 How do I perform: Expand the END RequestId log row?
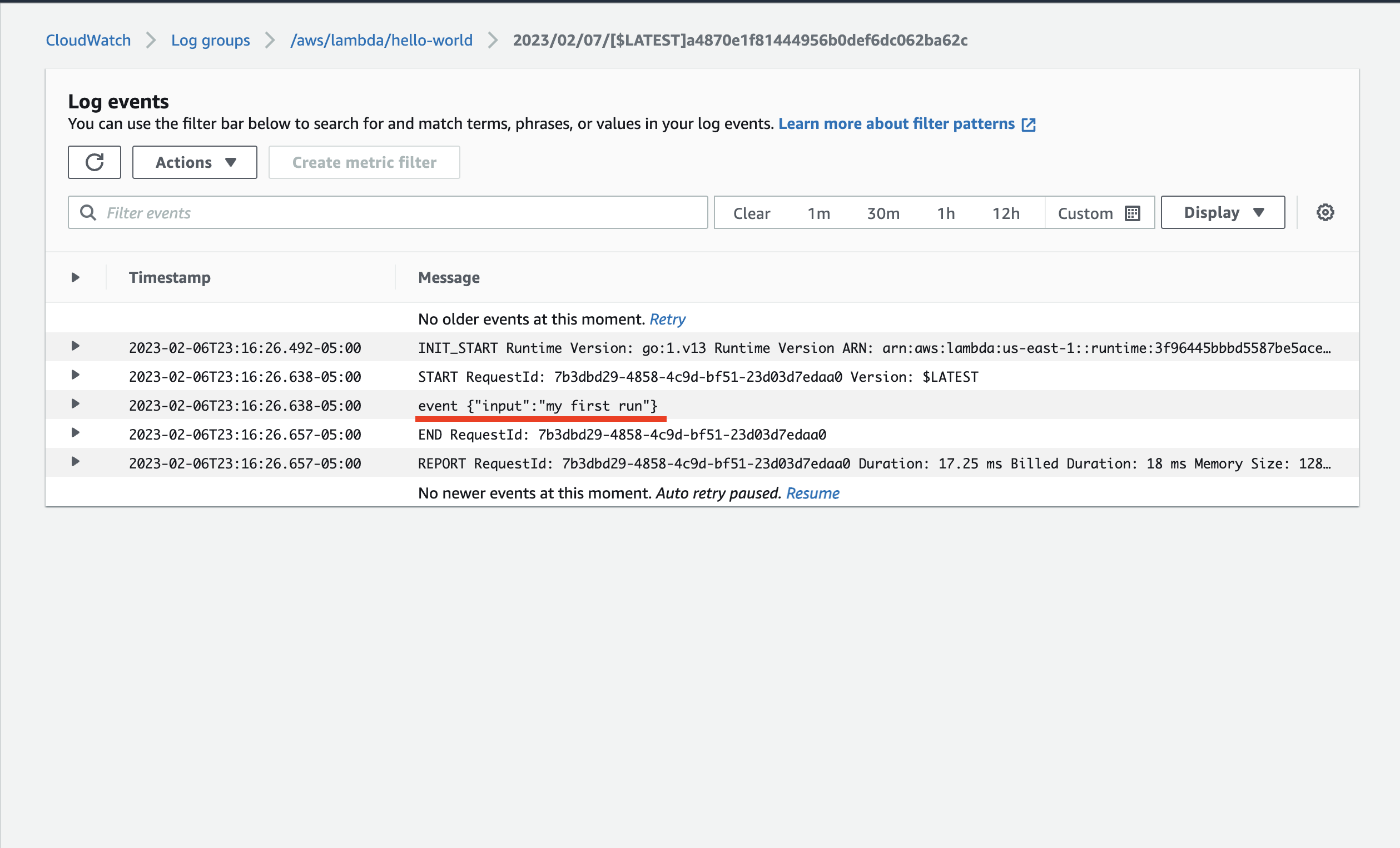tap(76, 433)
